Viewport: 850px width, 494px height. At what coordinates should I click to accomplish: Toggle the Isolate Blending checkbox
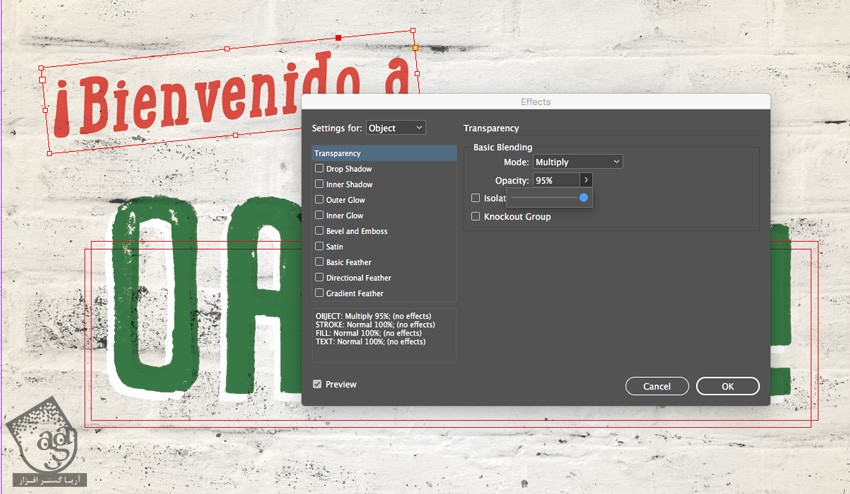coord(476,198)
